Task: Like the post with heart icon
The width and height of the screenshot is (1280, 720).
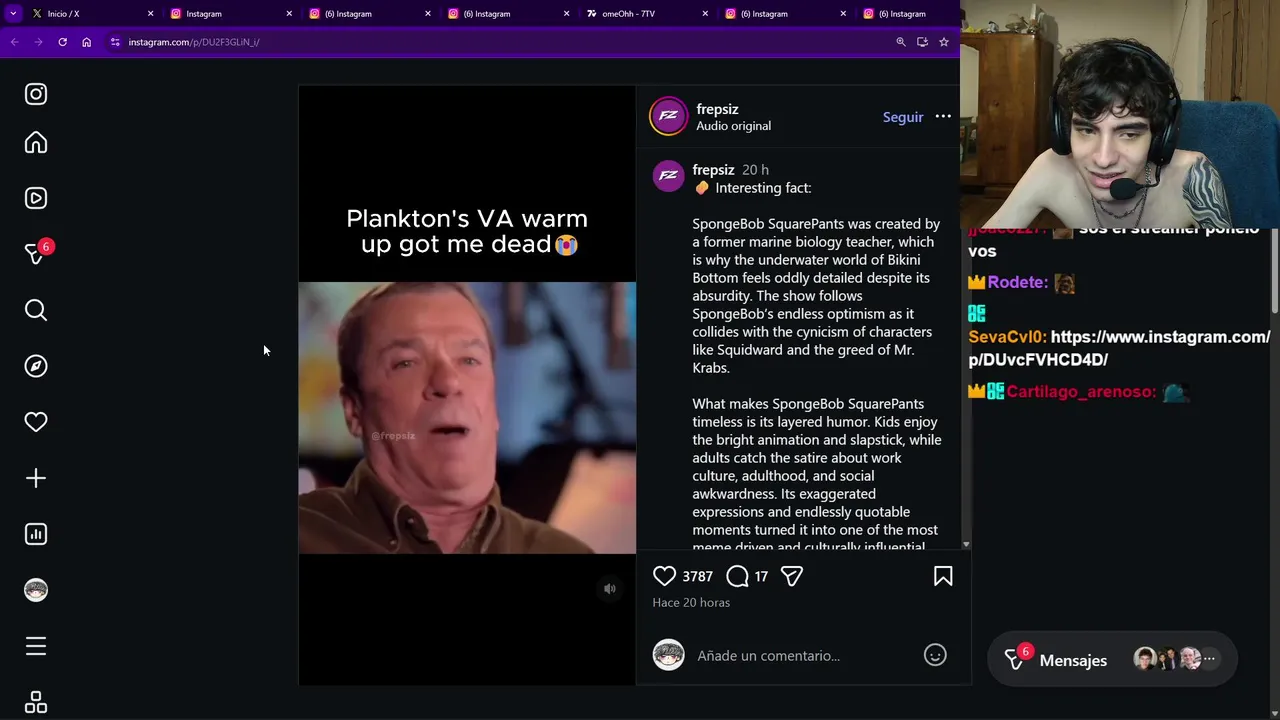Action: (x=664, y=576)
